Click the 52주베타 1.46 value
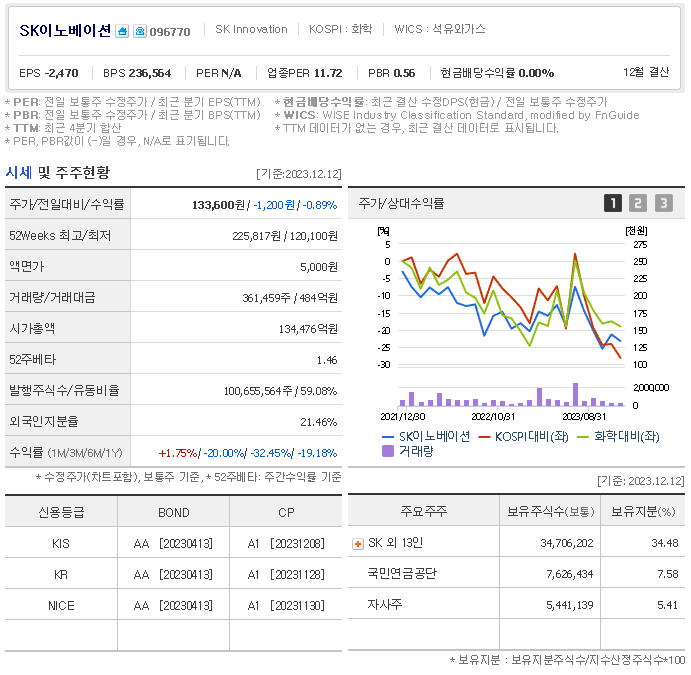691x675 pixels. point(327,360)
